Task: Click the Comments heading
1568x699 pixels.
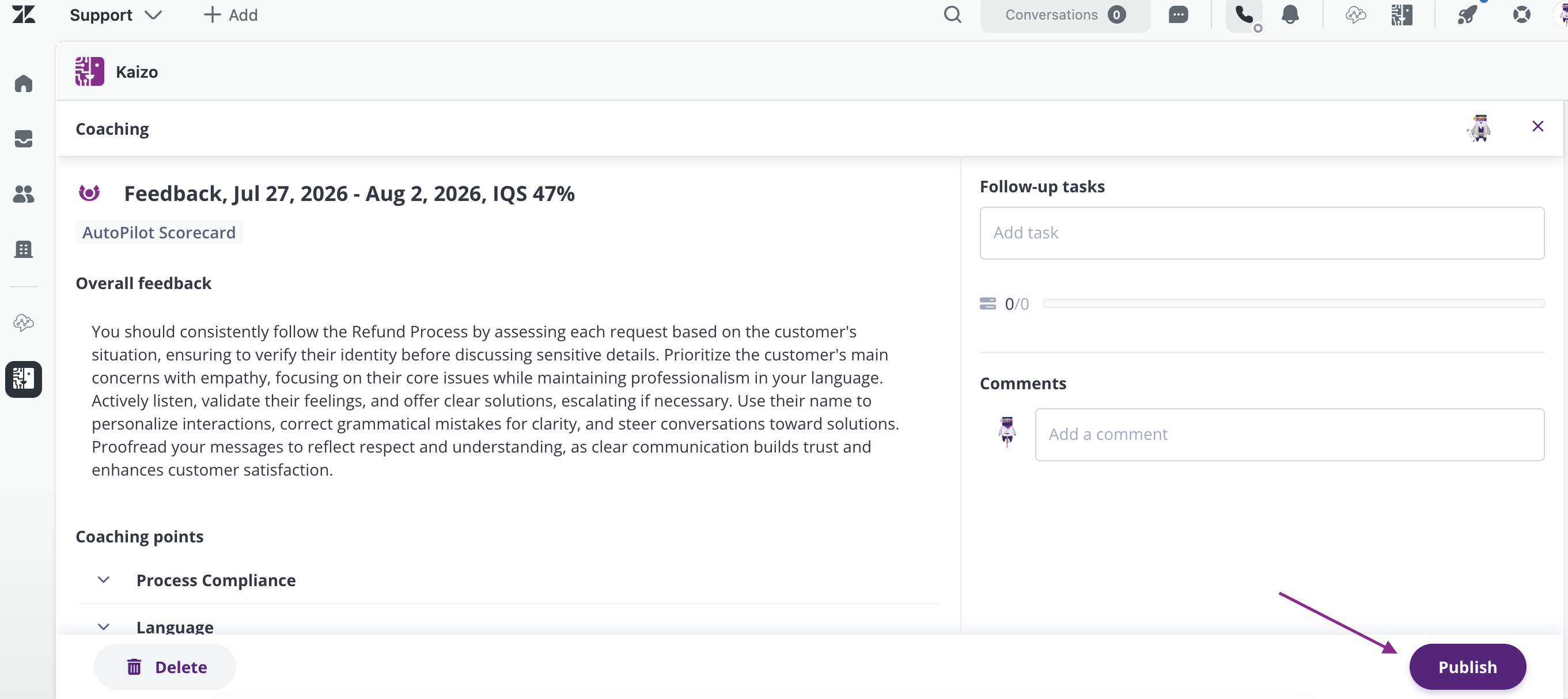Action: coord(1022,383)
